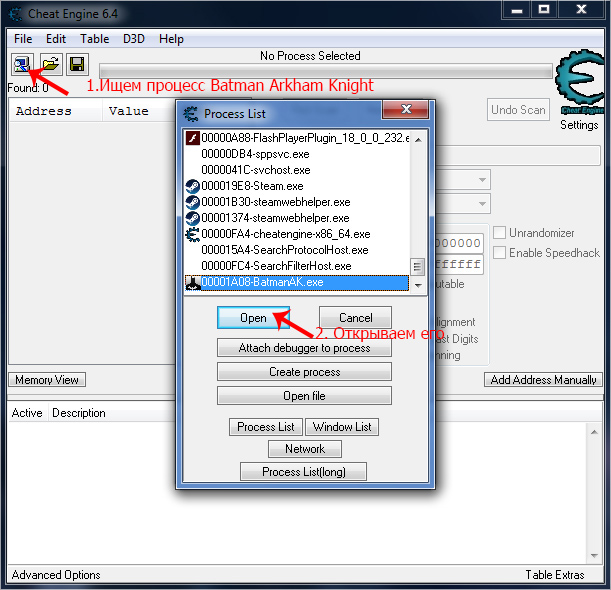Click the Active column header
The image size is (611, 590).
tap(27, 413)
